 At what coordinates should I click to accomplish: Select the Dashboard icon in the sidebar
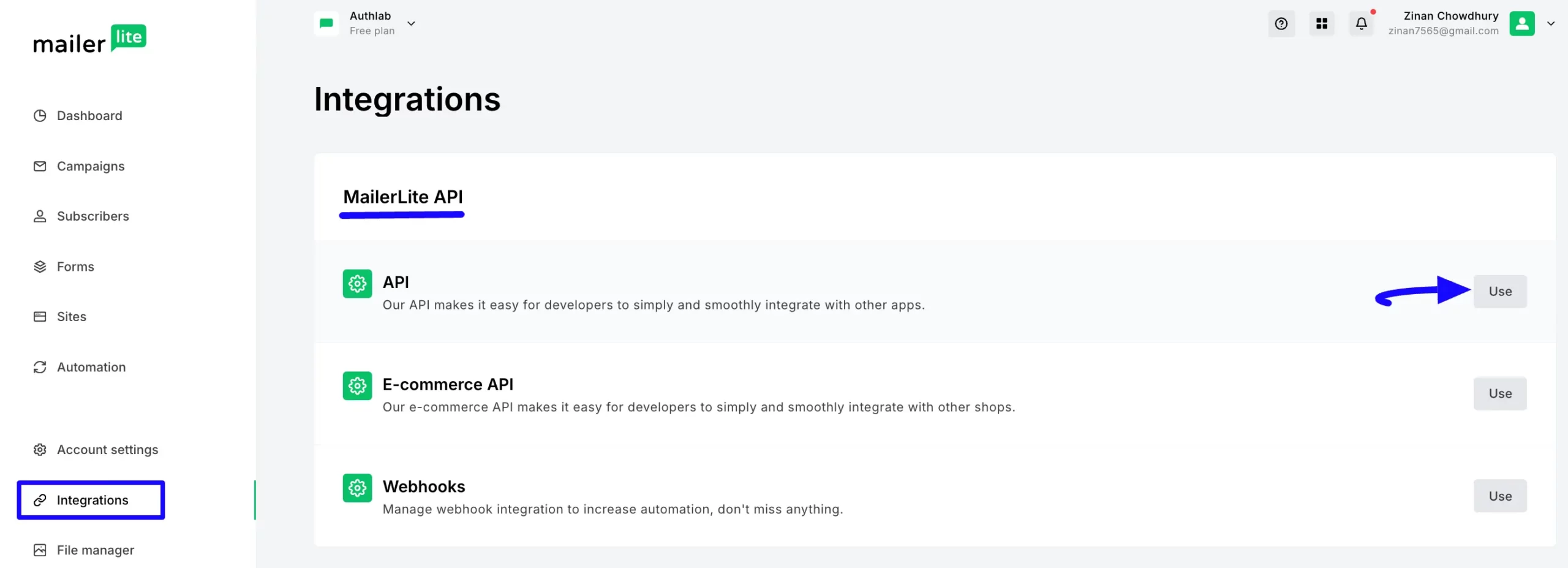[x=39, y=115]
